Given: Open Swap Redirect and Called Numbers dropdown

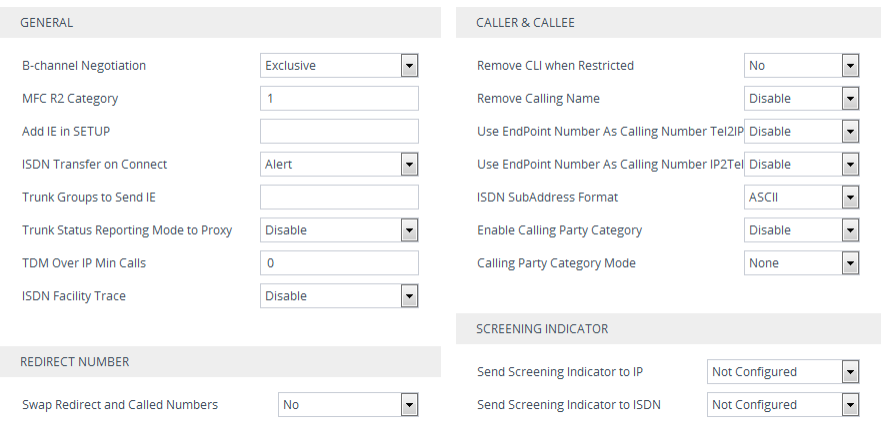Looking at the screenshot, I should click(348, 405).
